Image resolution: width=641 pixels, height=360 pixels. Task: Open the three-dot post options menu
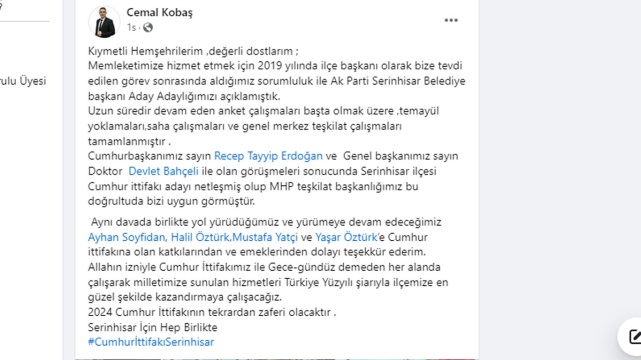pyautogui.click(x=451, y=20)
